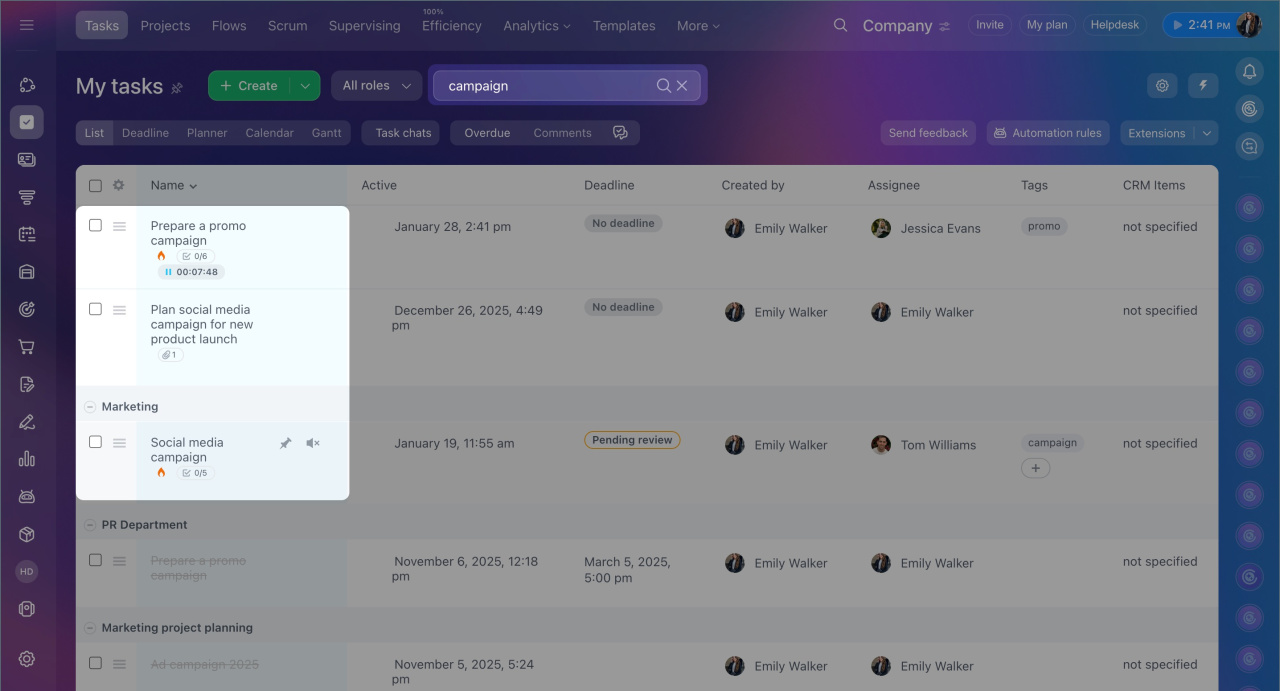Clear the campaign search with X icon
Screen dimensions: 1280x691
pos(682,86)
